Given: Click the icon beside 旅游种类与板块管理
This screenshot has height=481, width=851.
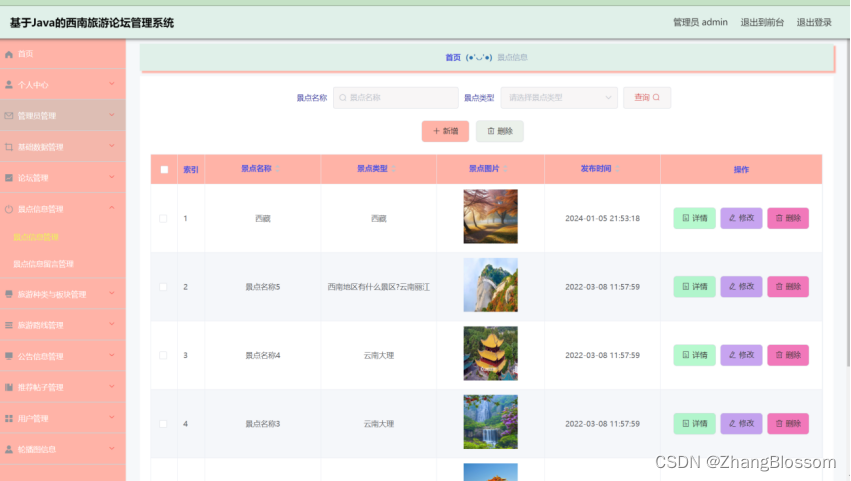Looking at the screenshot, I should 9,294.
